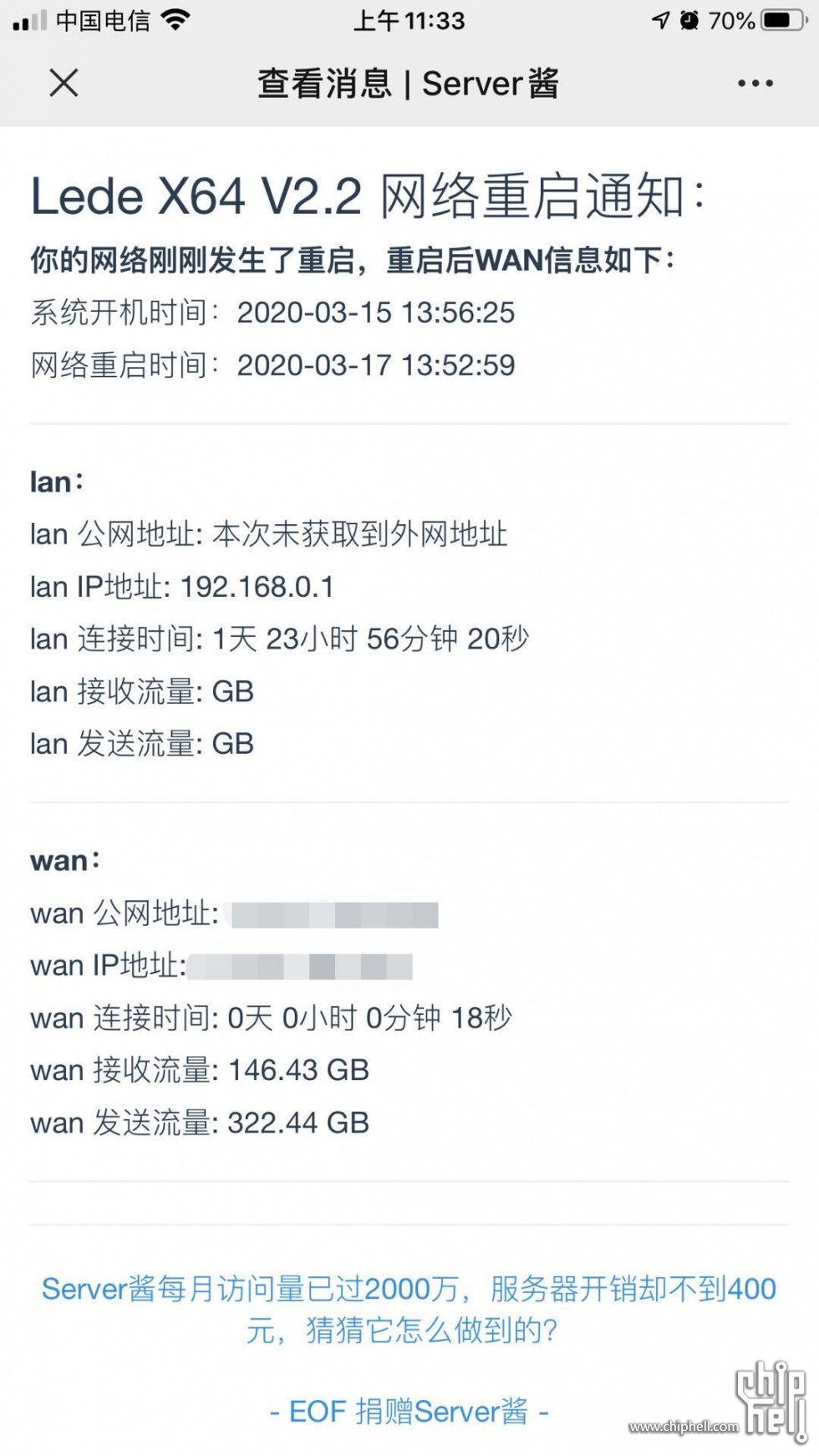Open the three-dot more options menu
This screenshot has width=819, height=1456.
pyautogui.click(x=755, y=83)
